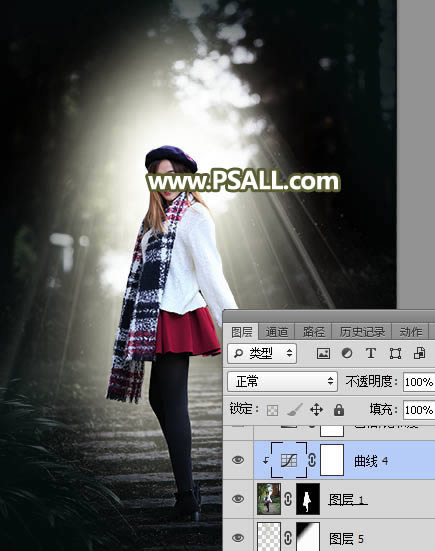
Task: Hide the 曲线 4 curves layer
Action: tap(238, 460)
